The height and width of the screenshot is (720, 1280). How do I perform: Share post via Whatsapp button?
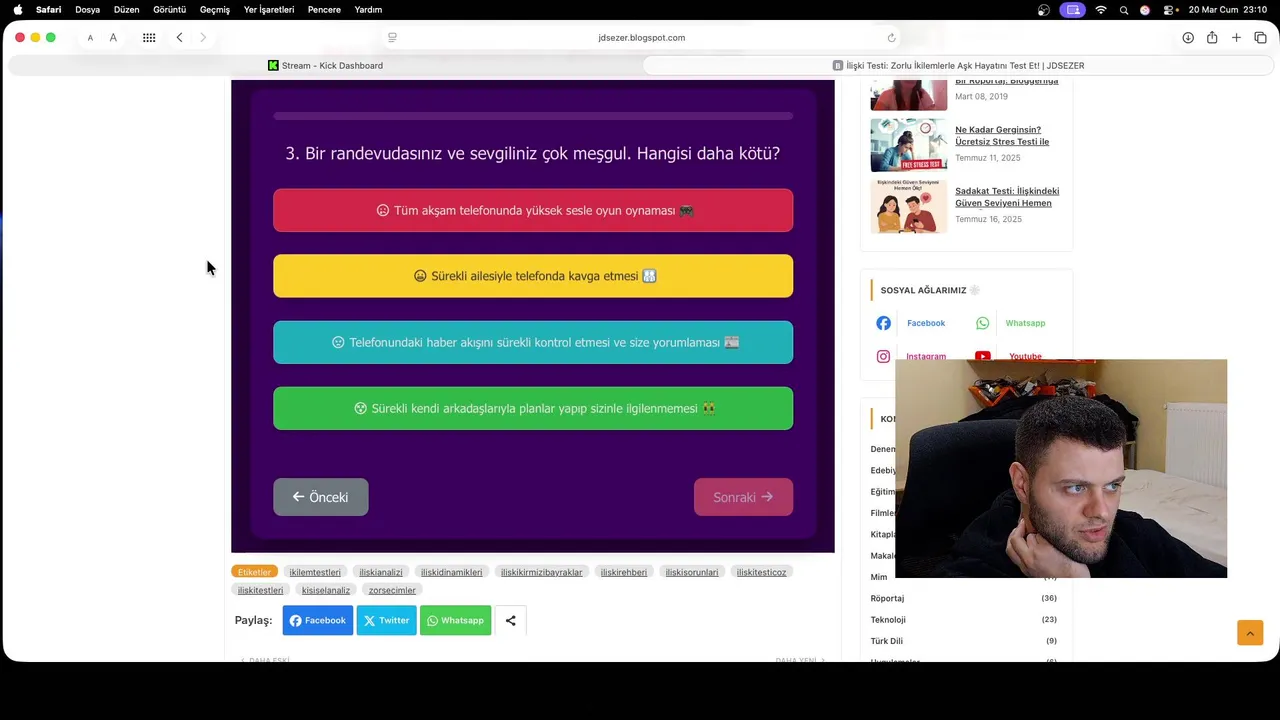tap(455, 620)
